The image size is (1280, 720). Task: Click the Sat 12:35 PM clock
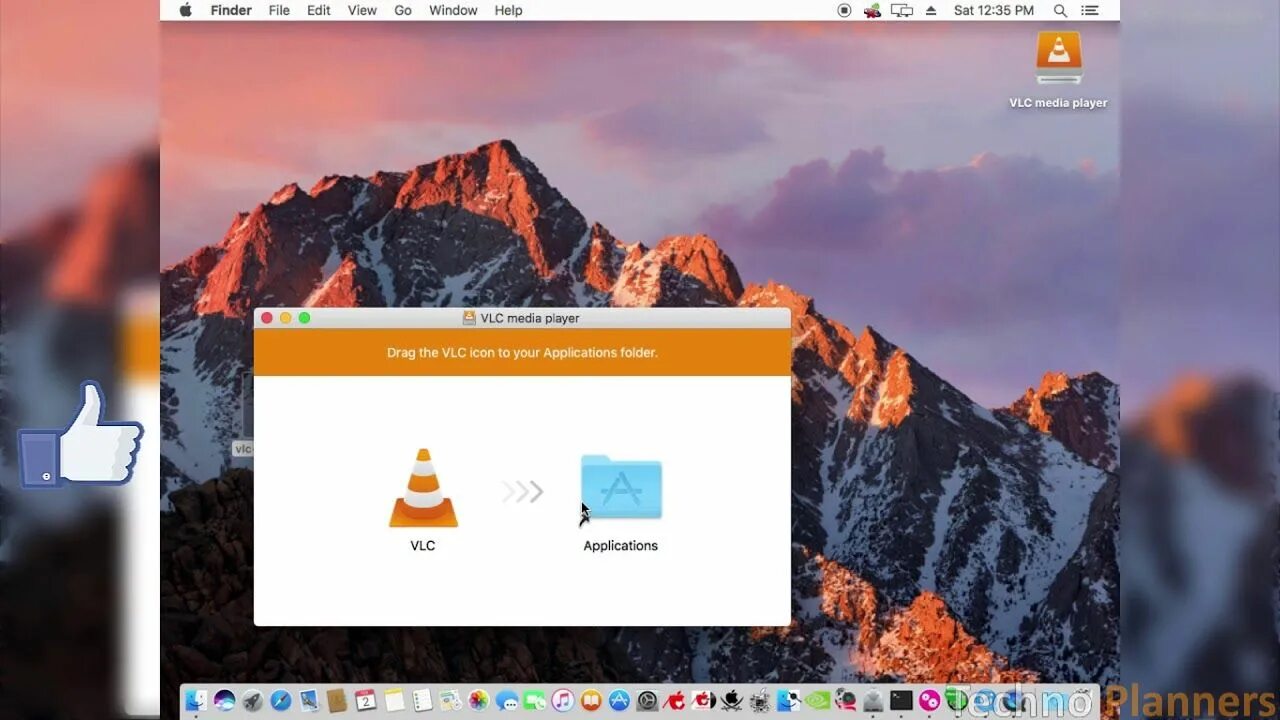994,10
